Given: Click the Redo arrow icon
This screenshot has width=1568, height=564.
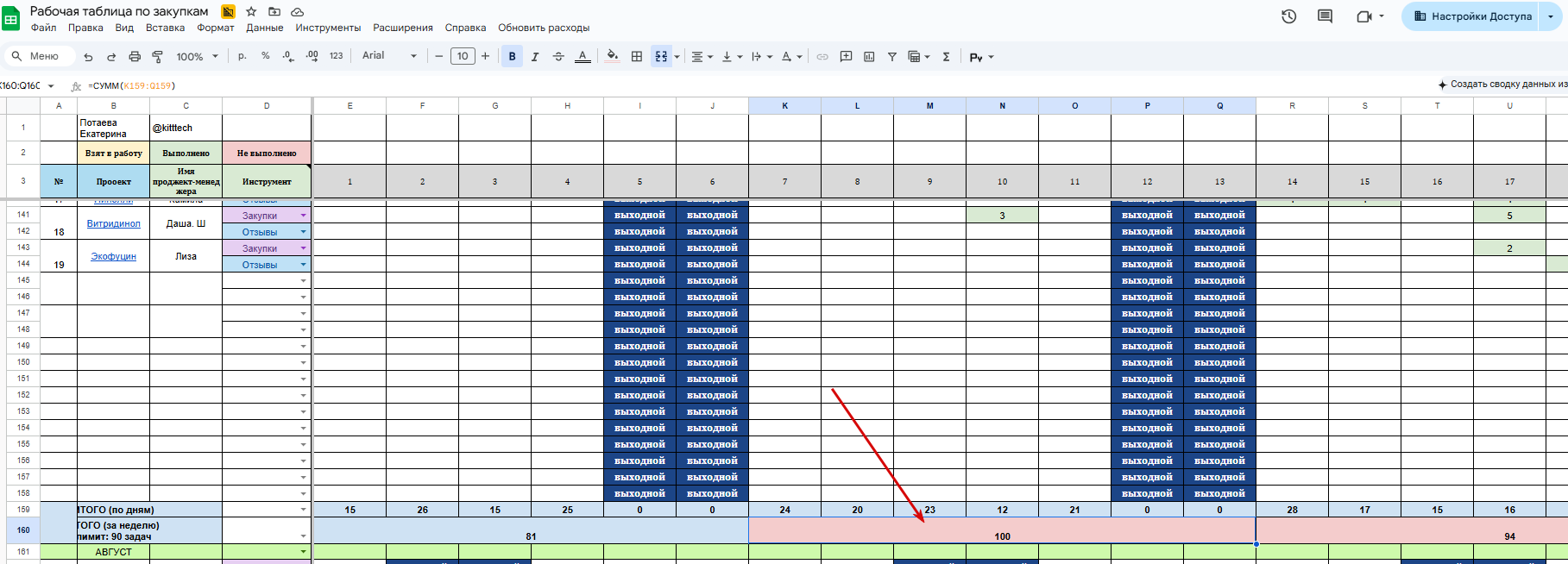Looking at the screenshot, I should click(x=111, y=57).
